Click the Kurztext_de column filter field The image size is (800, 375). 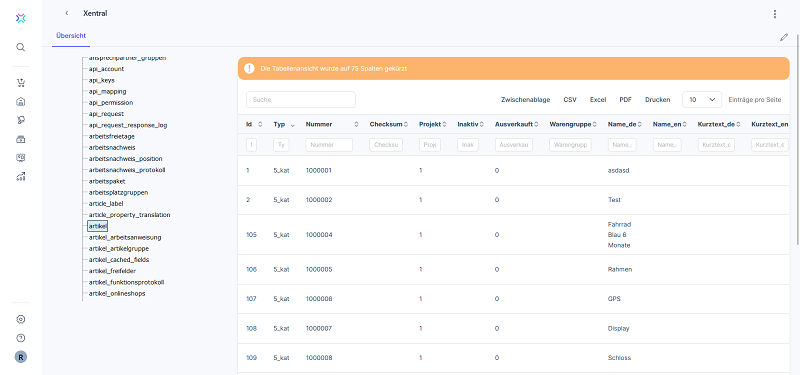pos(716,145)
